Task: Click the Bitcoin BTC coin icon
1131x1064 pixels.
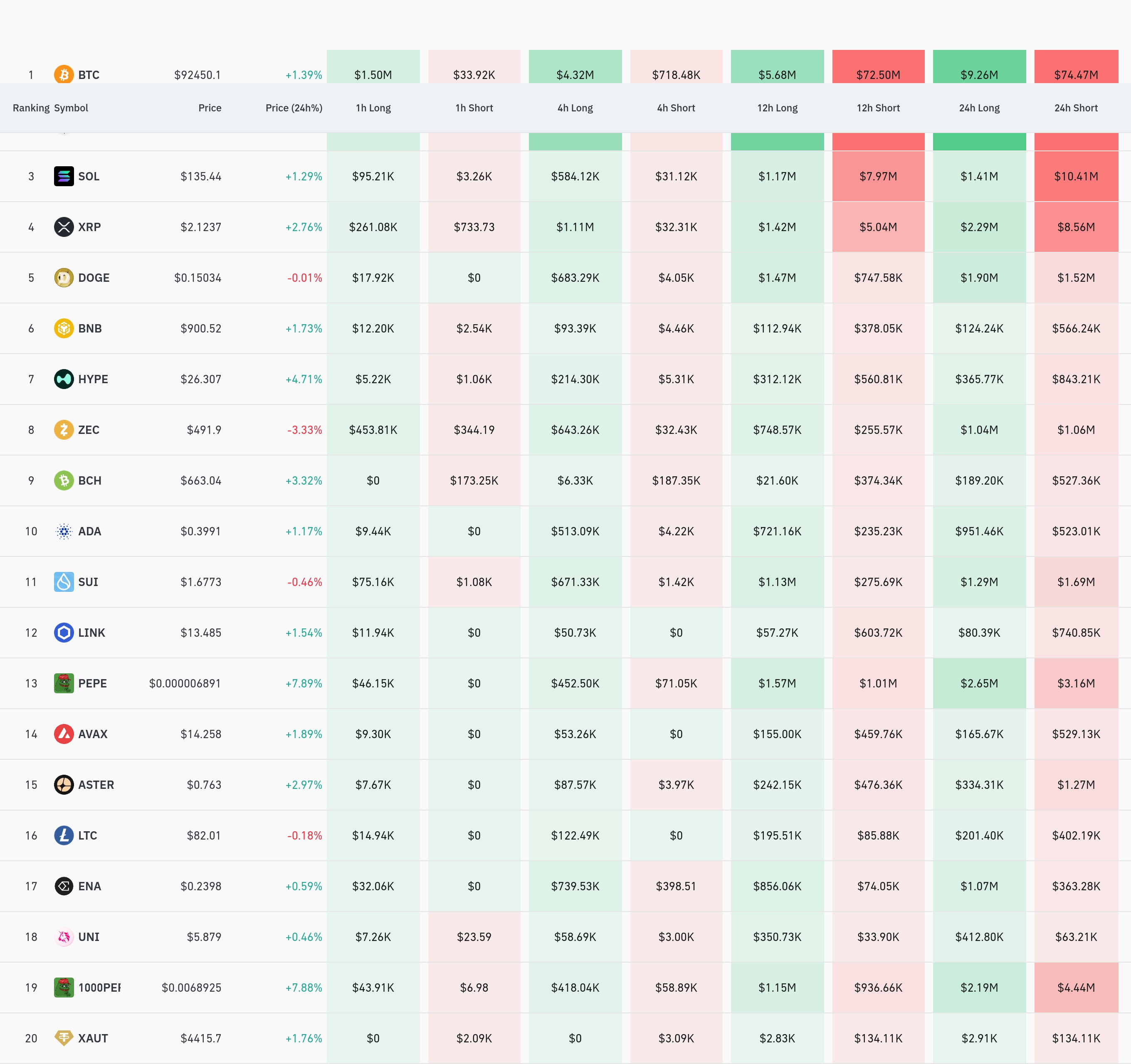Action: pos(64,74)
